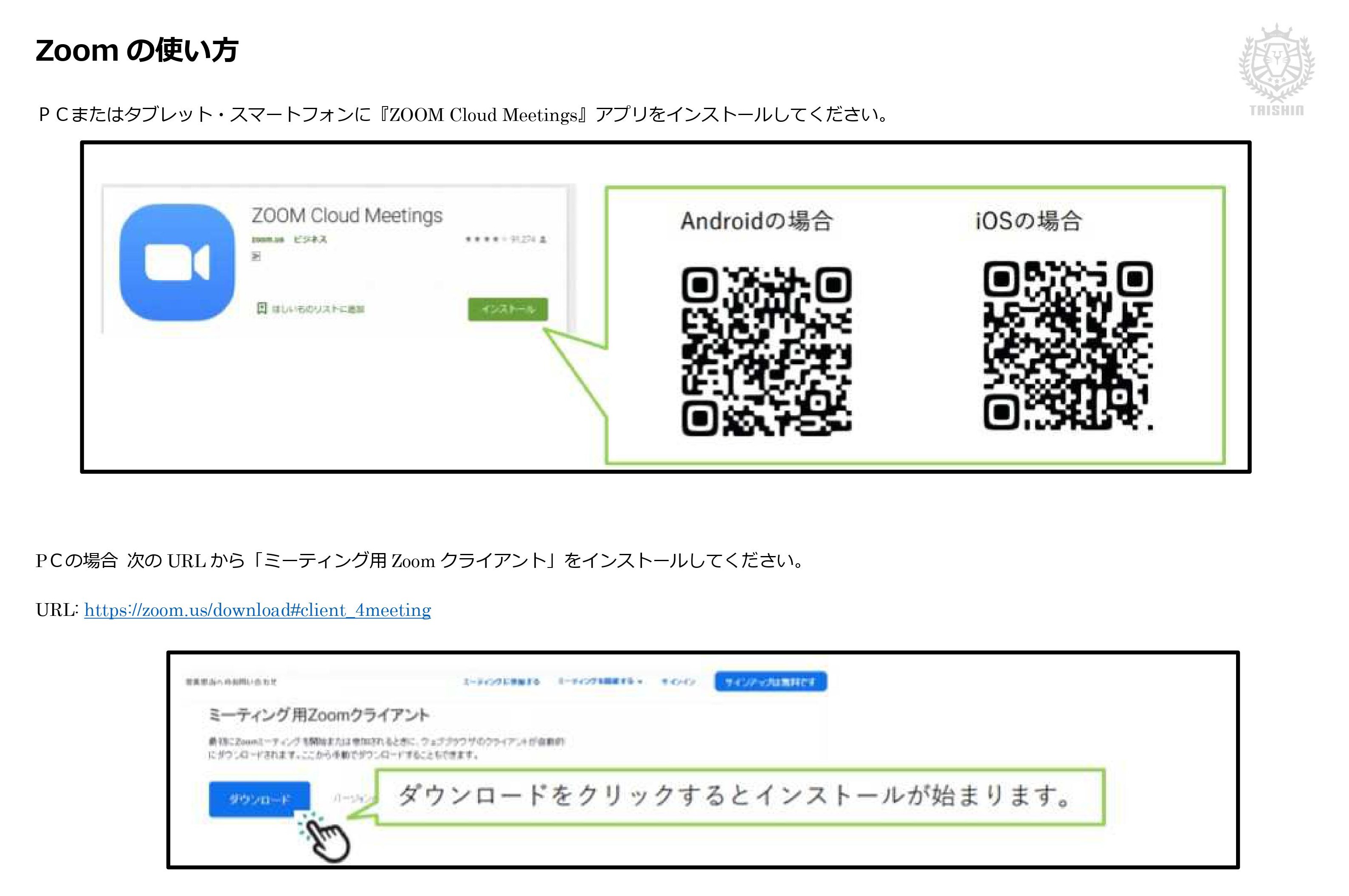Open the host meeting dropdown in header
The width and height of the screenshot is (1349, 896).
coord(600,681)
